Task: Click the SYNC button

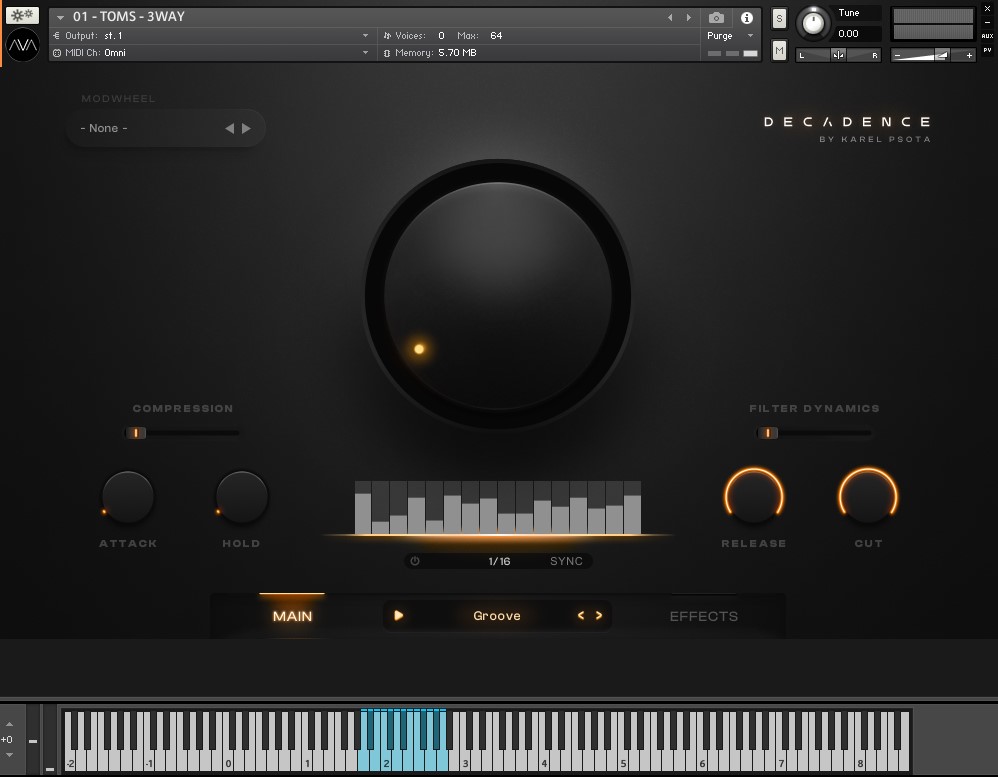Action: (566, 561)
